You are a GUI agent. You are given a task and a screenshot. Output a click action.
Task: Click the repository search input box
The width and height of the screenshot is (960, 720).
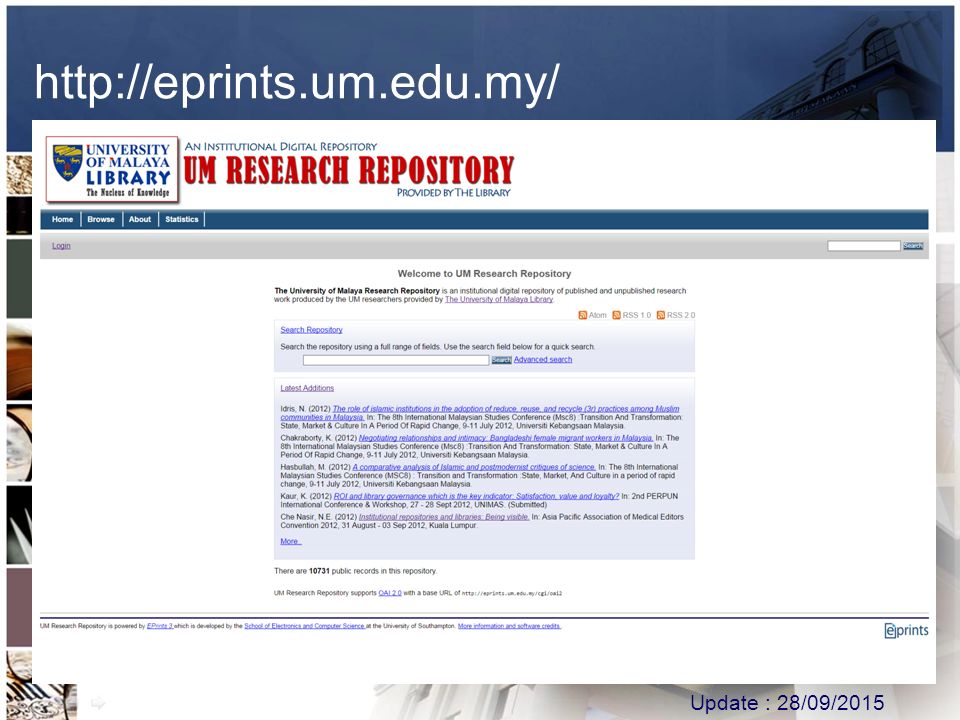[x=396, y=360]
